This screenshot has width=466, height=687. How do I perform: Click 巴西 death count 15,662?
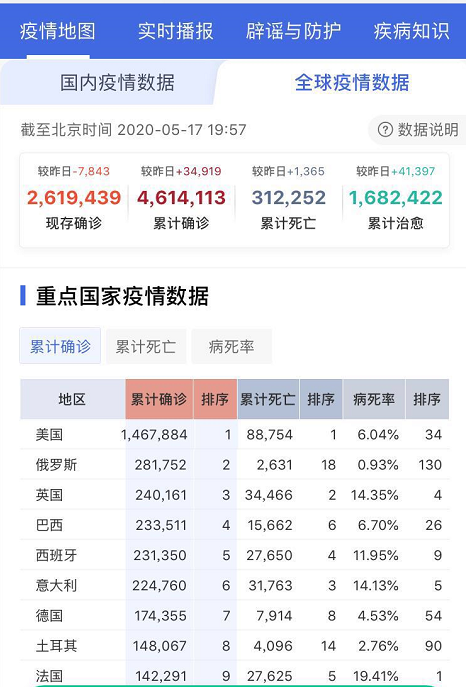270,525
